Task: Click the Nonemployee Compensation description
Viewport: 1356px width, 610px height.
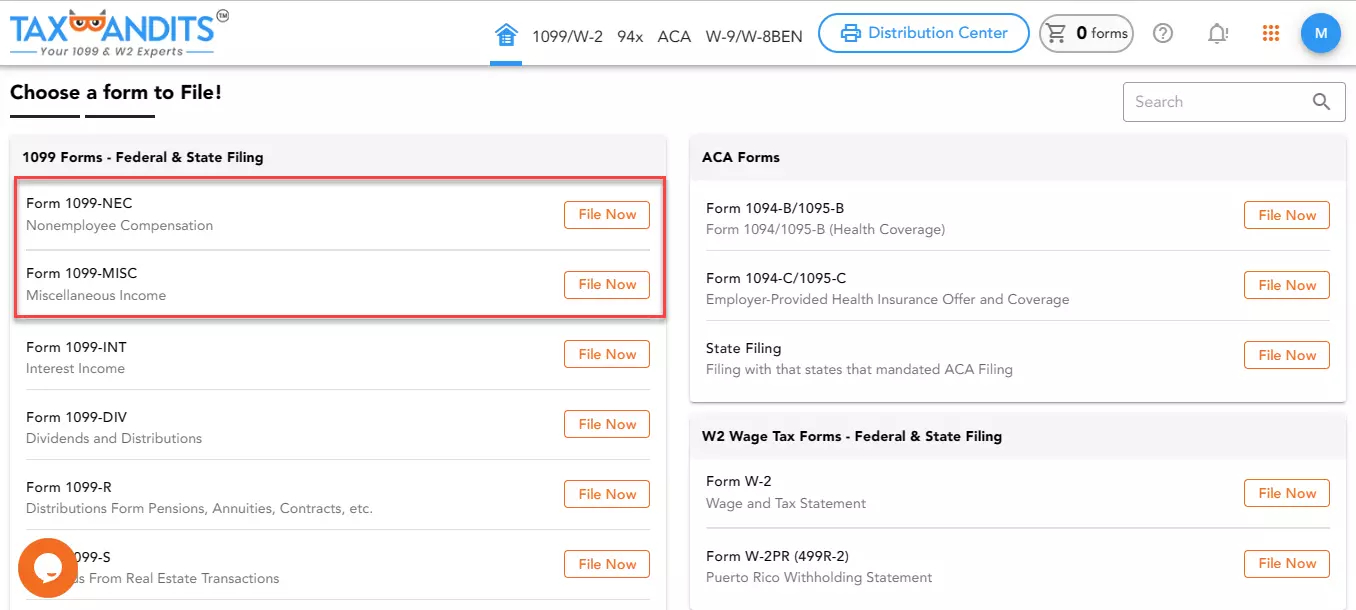Action: [120, 226]
